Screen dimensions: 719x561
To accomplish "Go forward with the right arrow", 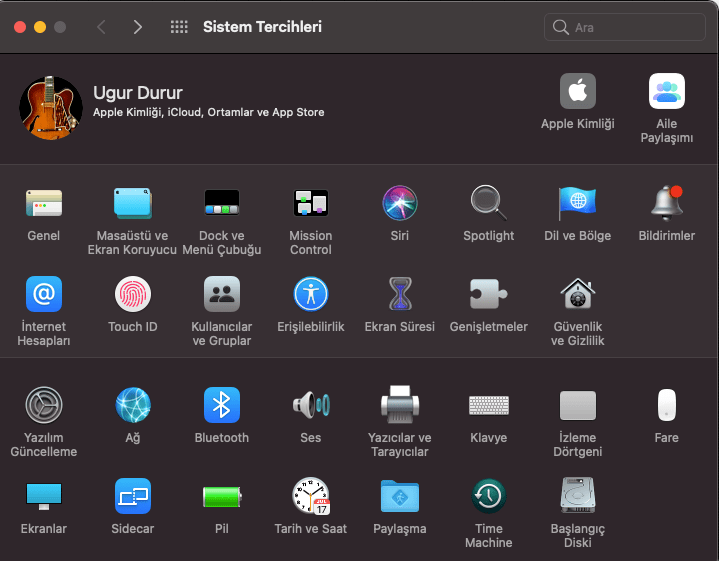I will tap(138, 27).
